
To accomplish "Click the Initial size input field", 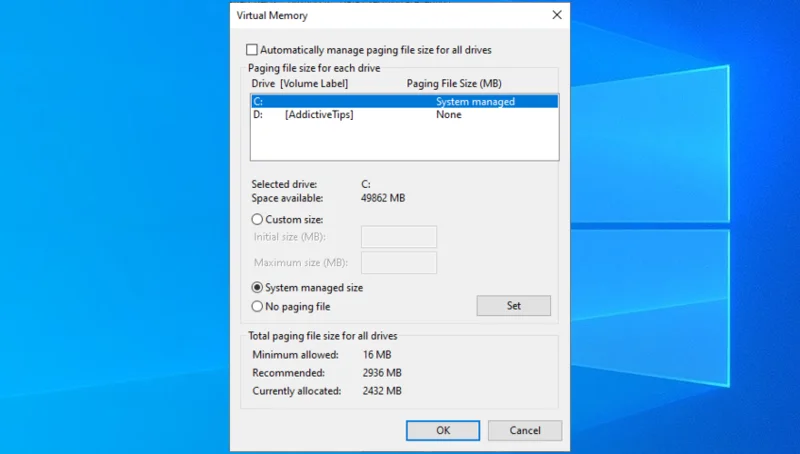I will [399, 237].
